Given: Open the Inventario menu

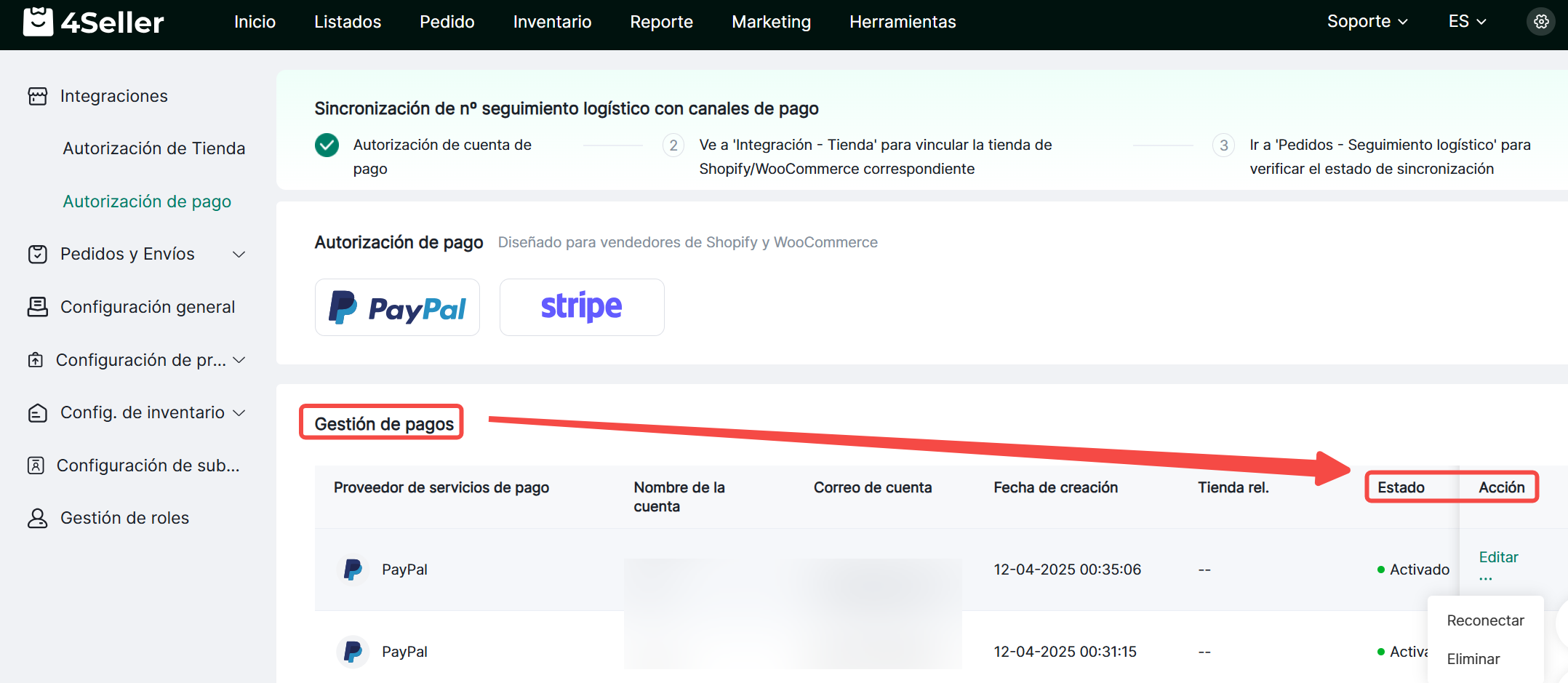Looking at the screenshot, I should point(552,22).
